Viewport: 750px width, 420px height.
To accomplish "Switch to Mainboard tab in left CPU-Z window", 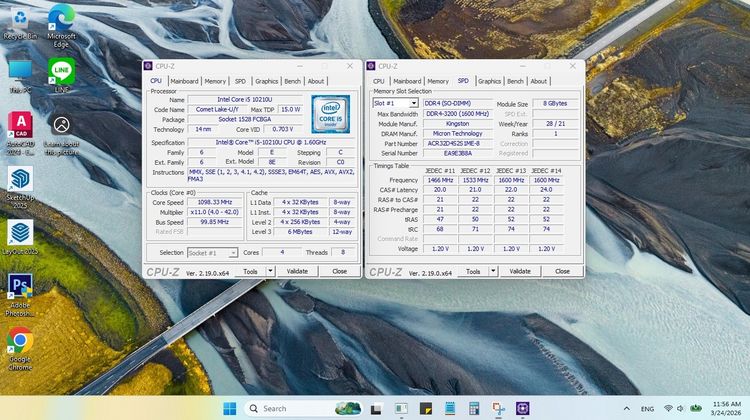I will [x=184, y=81].
